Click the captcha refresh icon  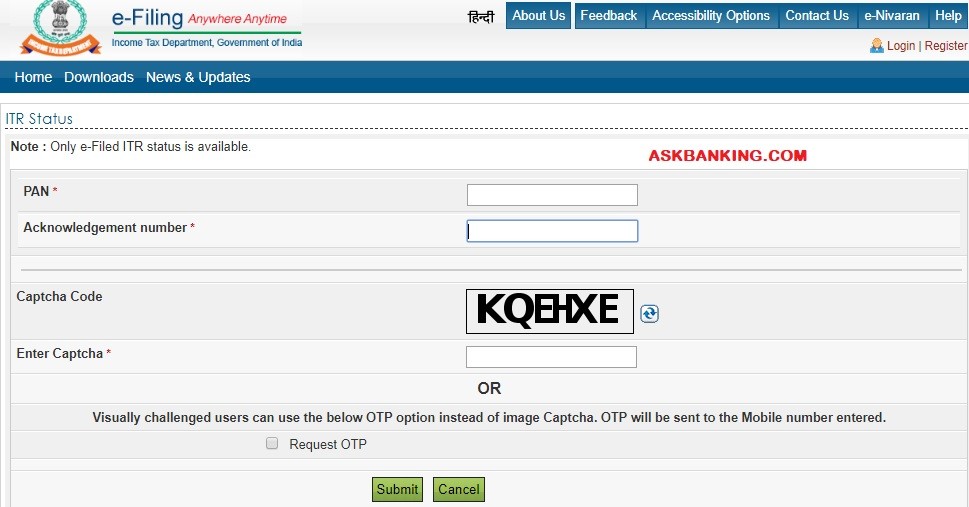click(x=649, y=314)
